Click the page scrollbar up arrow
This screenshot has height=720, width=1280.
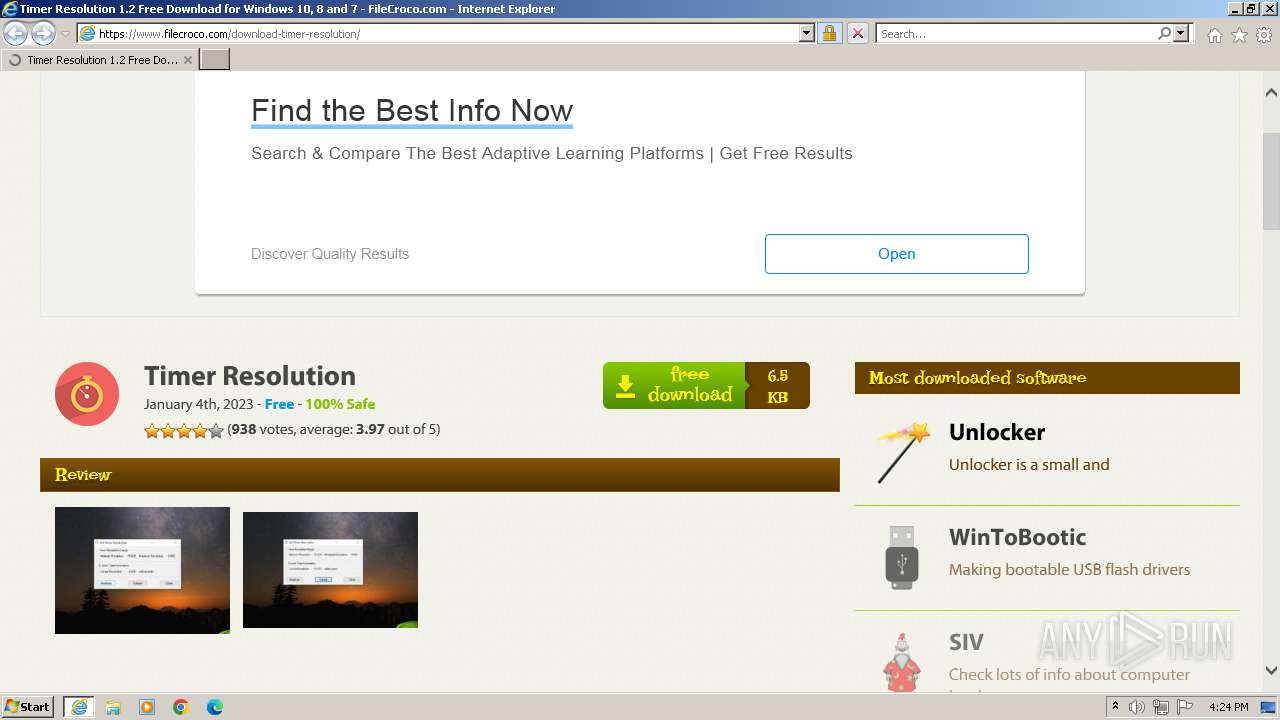pos(1271,92)
